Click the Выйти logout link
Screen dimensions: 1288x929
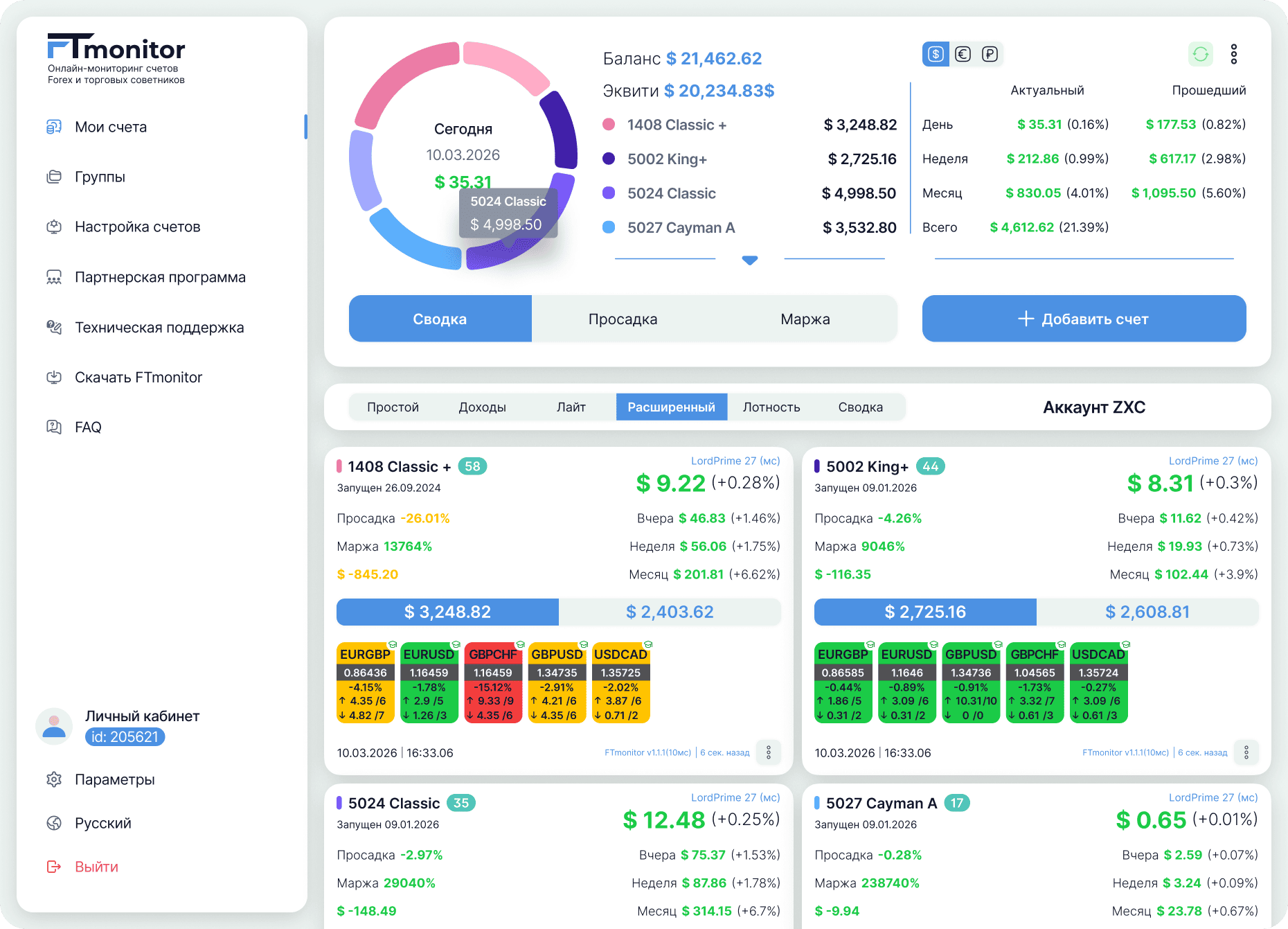tap(96, 867)
